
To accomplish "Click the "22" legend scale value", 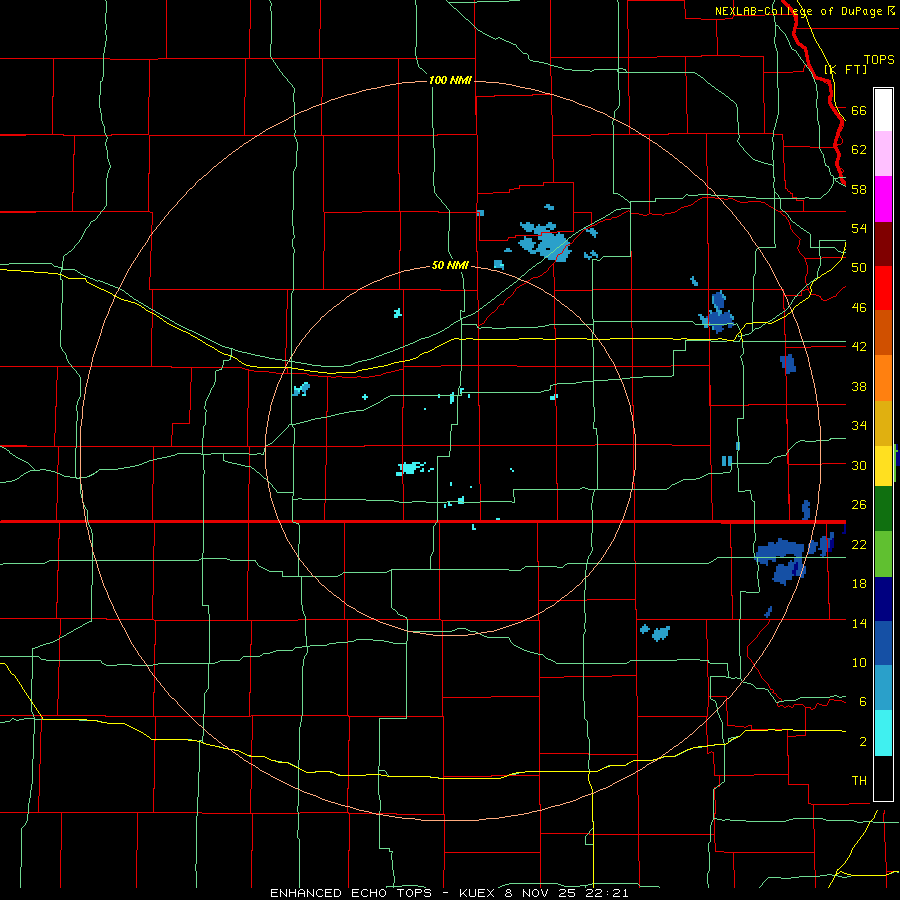I will (859, 544).
